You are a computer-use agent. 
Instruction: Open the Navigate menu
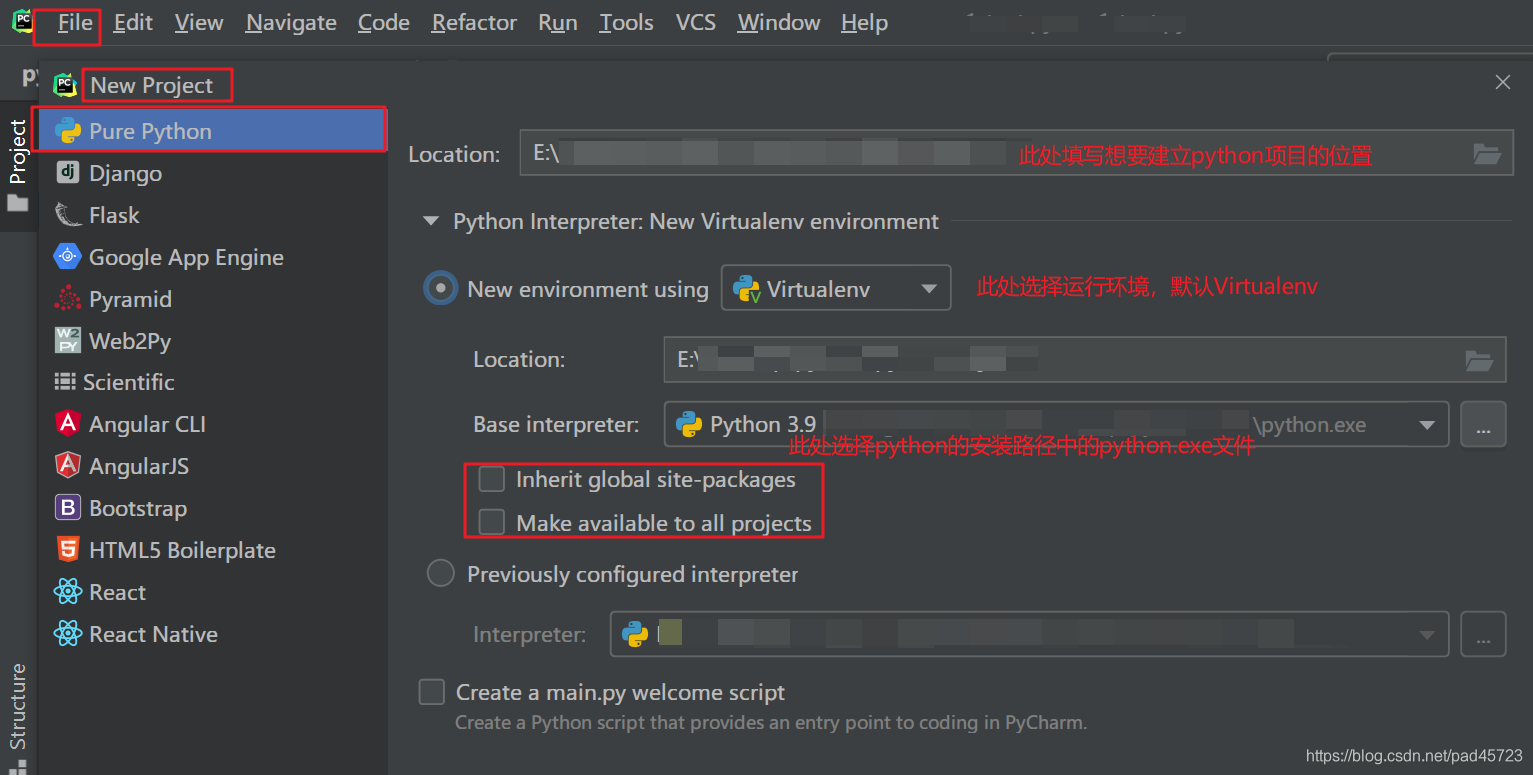[291, 22]
